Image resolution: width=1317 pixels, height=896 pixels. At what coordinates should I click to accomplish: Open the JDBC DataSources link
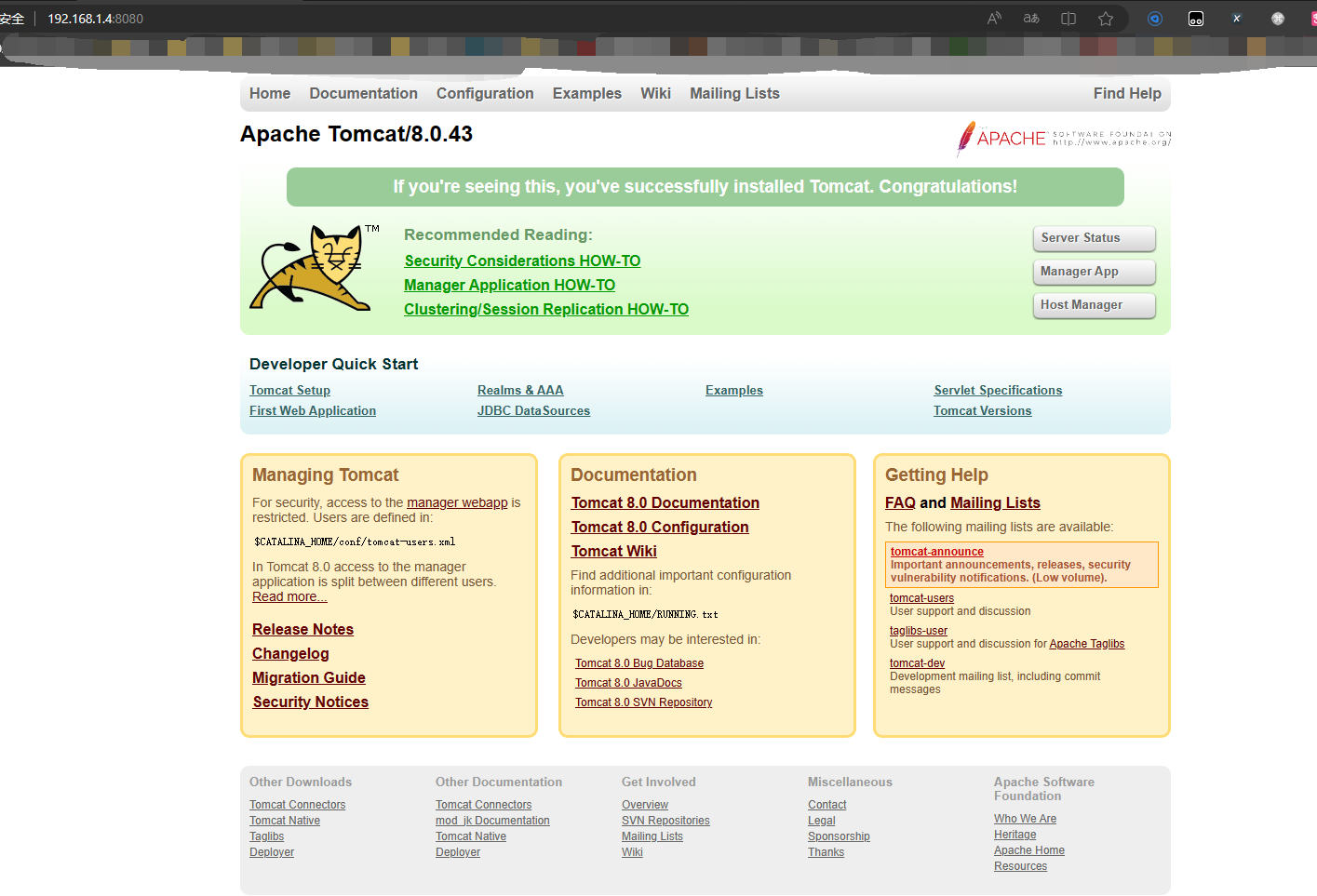533,411
